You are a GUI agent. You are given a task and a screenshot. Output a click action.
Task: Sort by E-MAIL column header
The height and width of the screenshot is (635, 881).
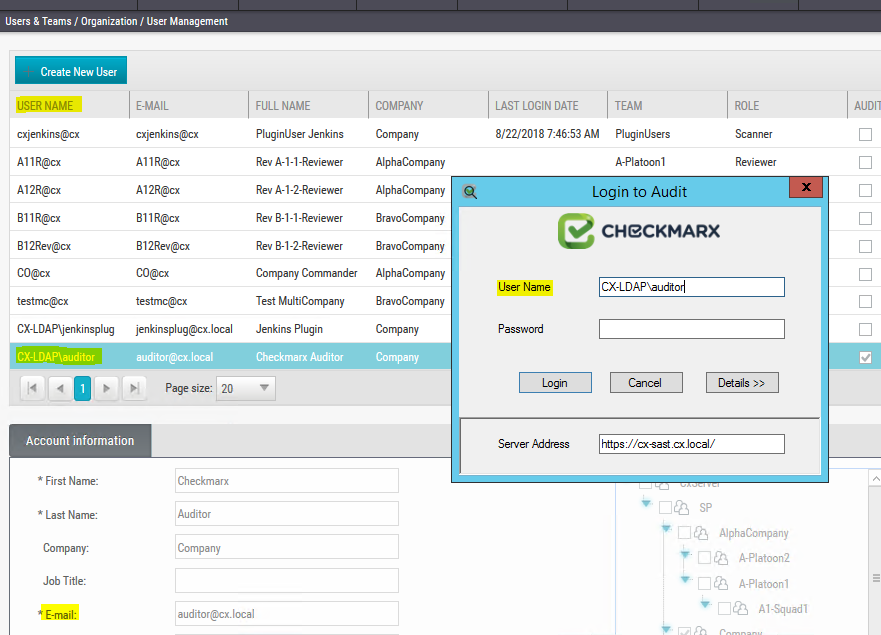pos(152,106)
